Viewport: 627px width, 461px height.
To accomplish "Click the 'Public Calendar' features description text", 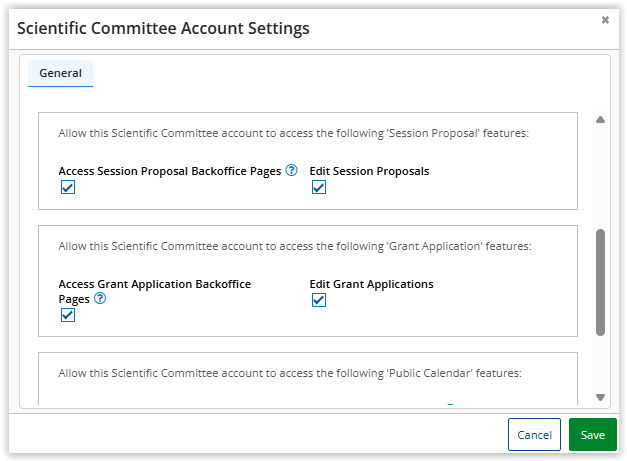I will pos(291,373).
